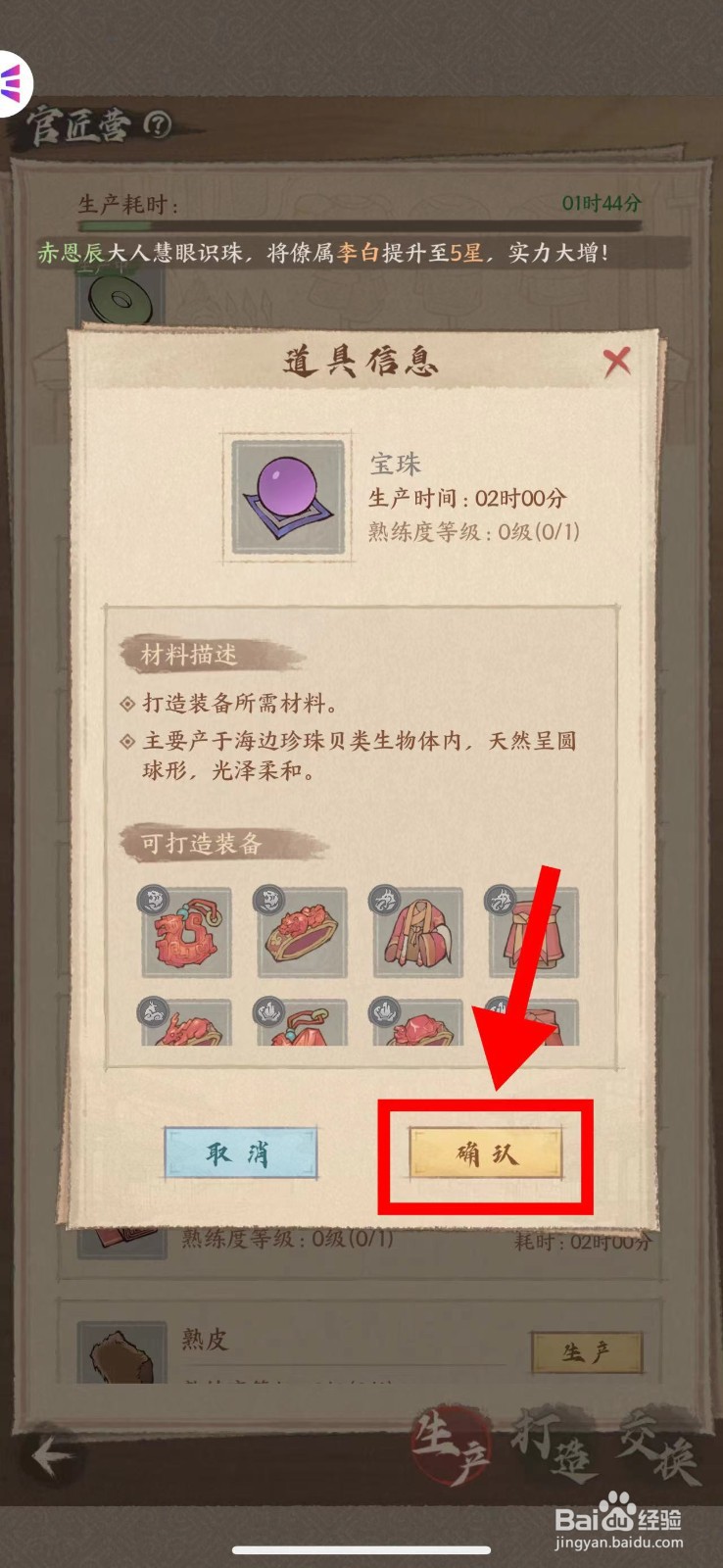Viewport: 723px width, 1568px height.
Task: Switch to the 打造 tab
Action: pyautogui.click(x=554, y=1447)
